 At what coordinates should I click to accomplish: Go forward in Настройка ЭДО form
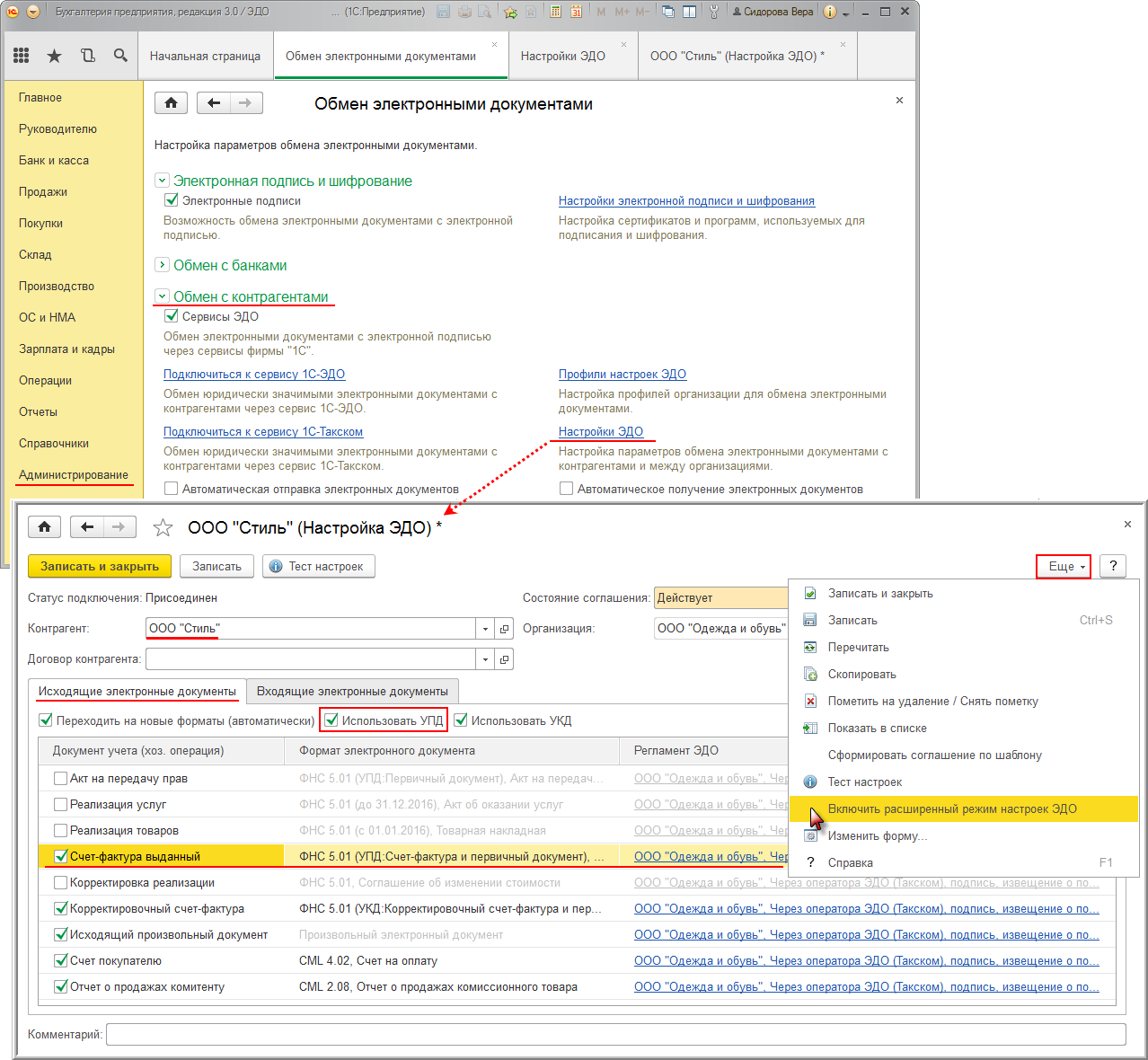click(119, 526)
